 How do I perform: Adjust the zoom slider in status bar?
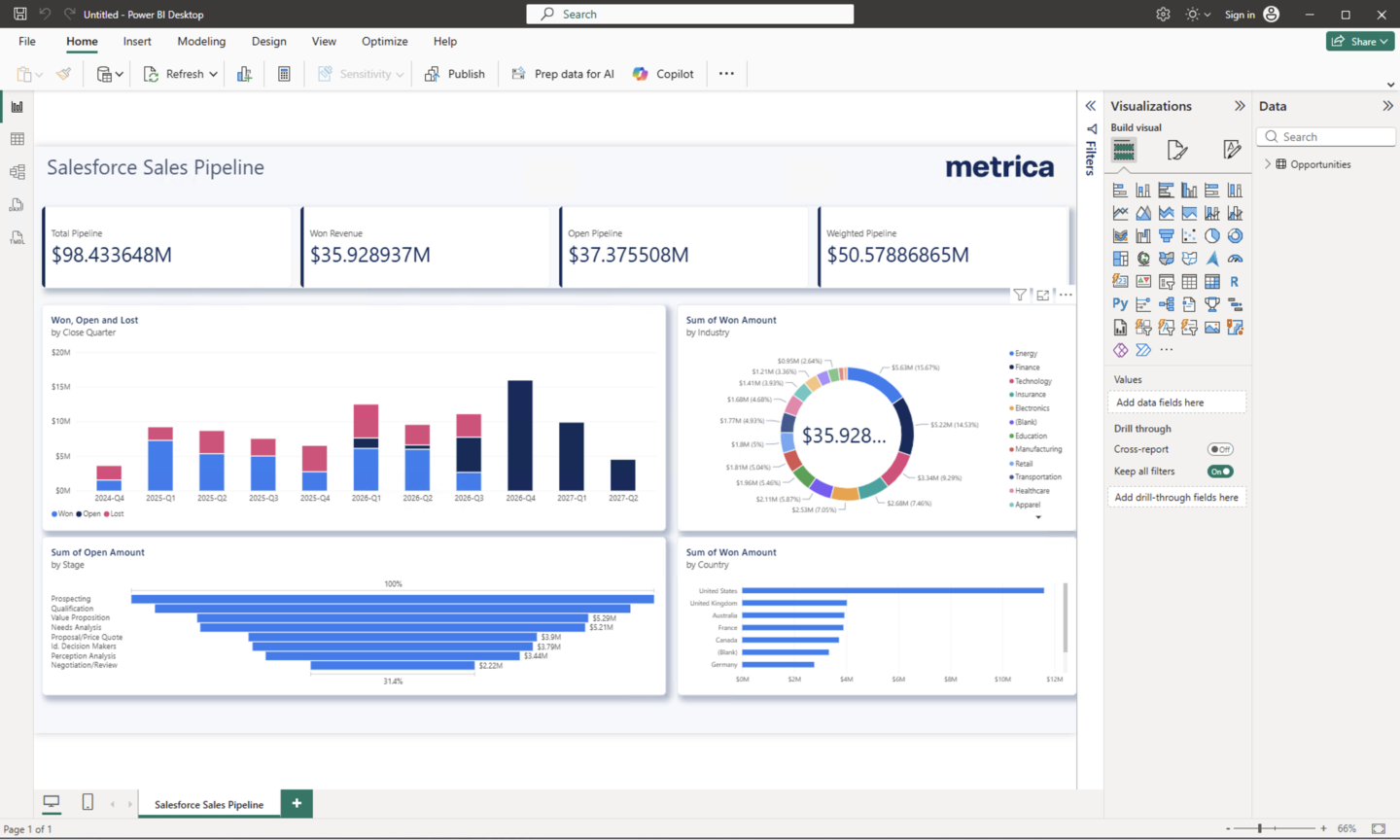point(1260,828)
